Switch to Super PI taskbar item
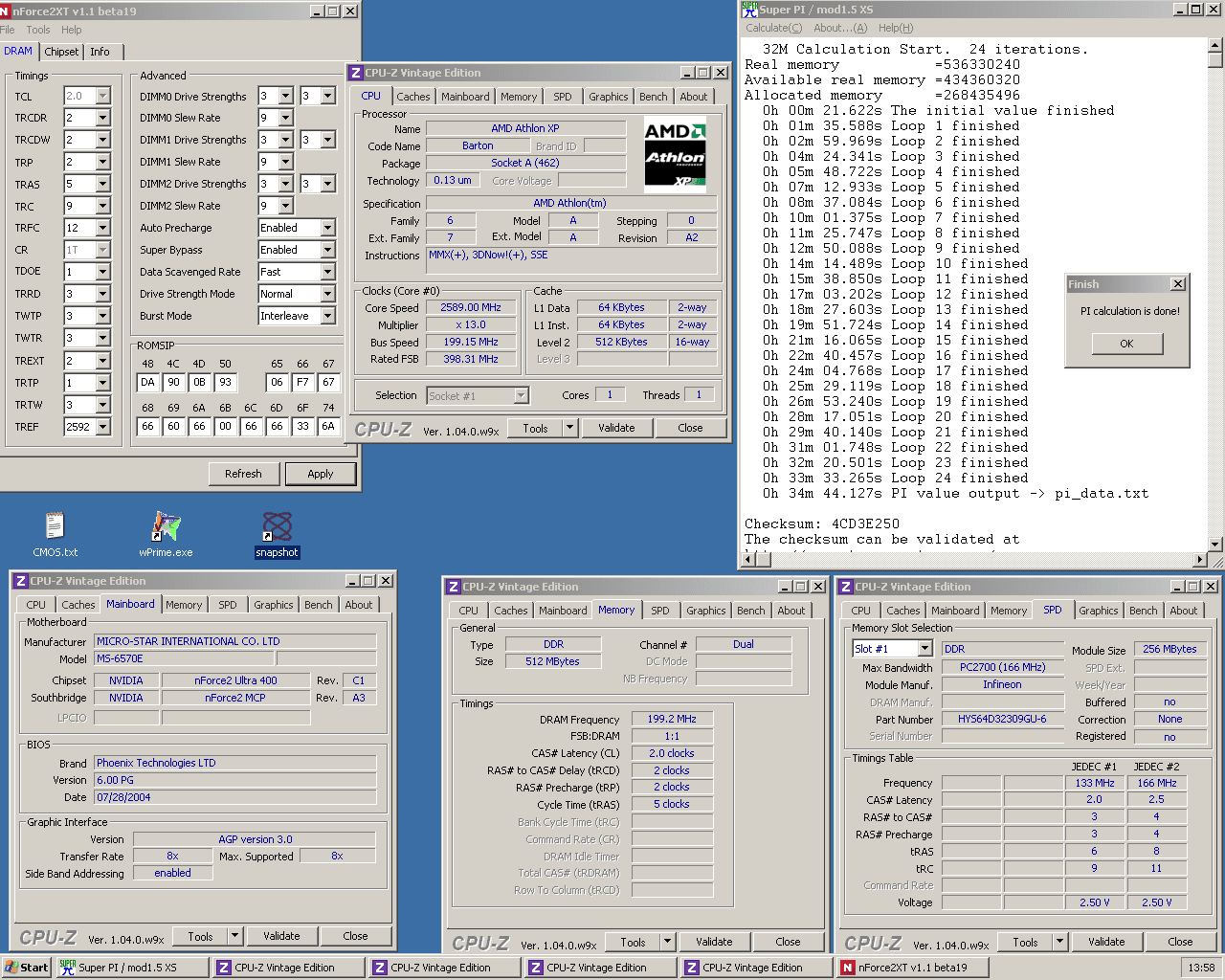This screenshot has height=980, width=1225. click(132, 968)
